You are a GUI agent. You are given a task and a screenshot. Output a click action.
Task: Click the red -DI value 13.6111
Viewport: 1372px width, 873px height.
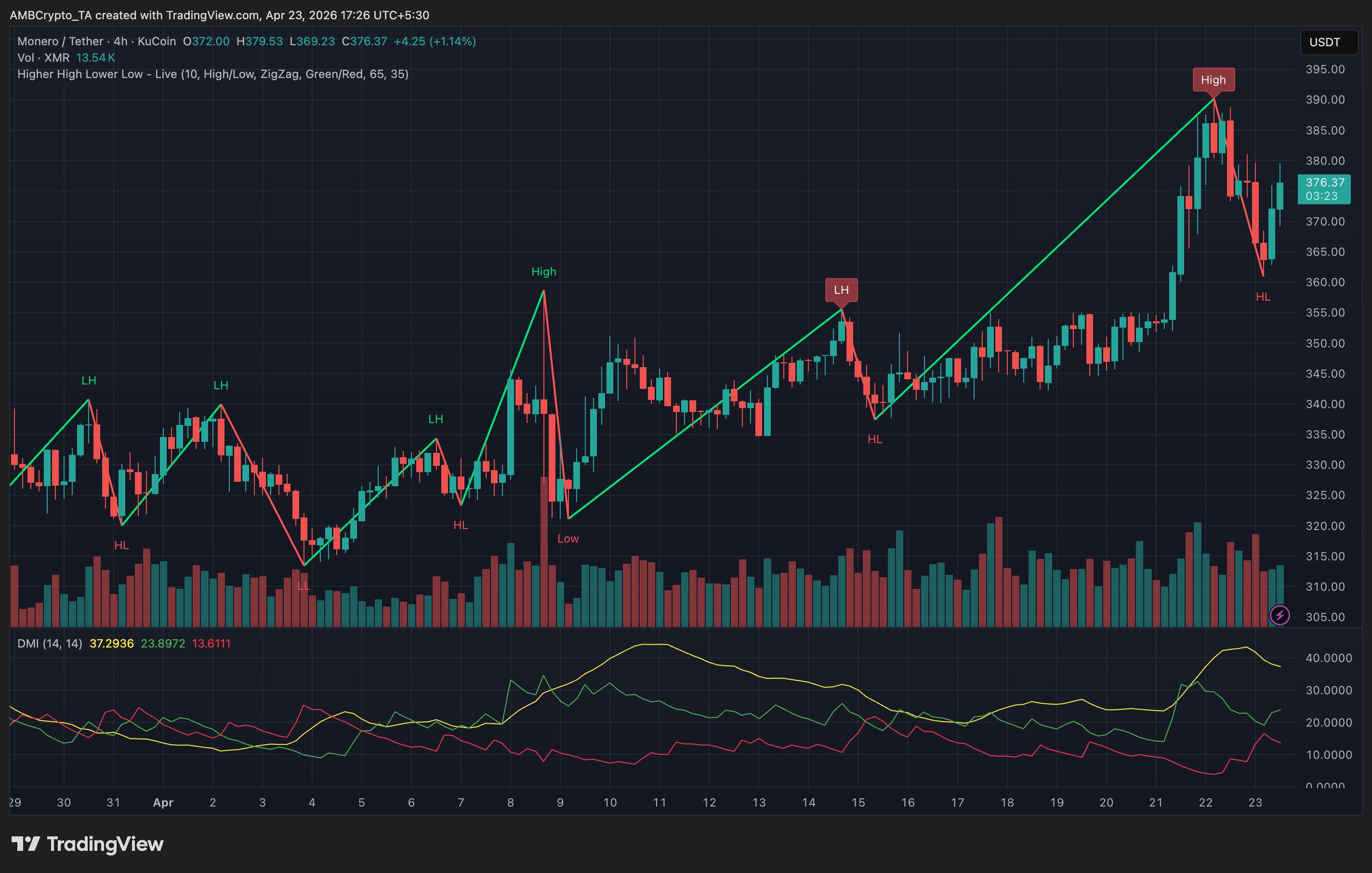[211, 643]
